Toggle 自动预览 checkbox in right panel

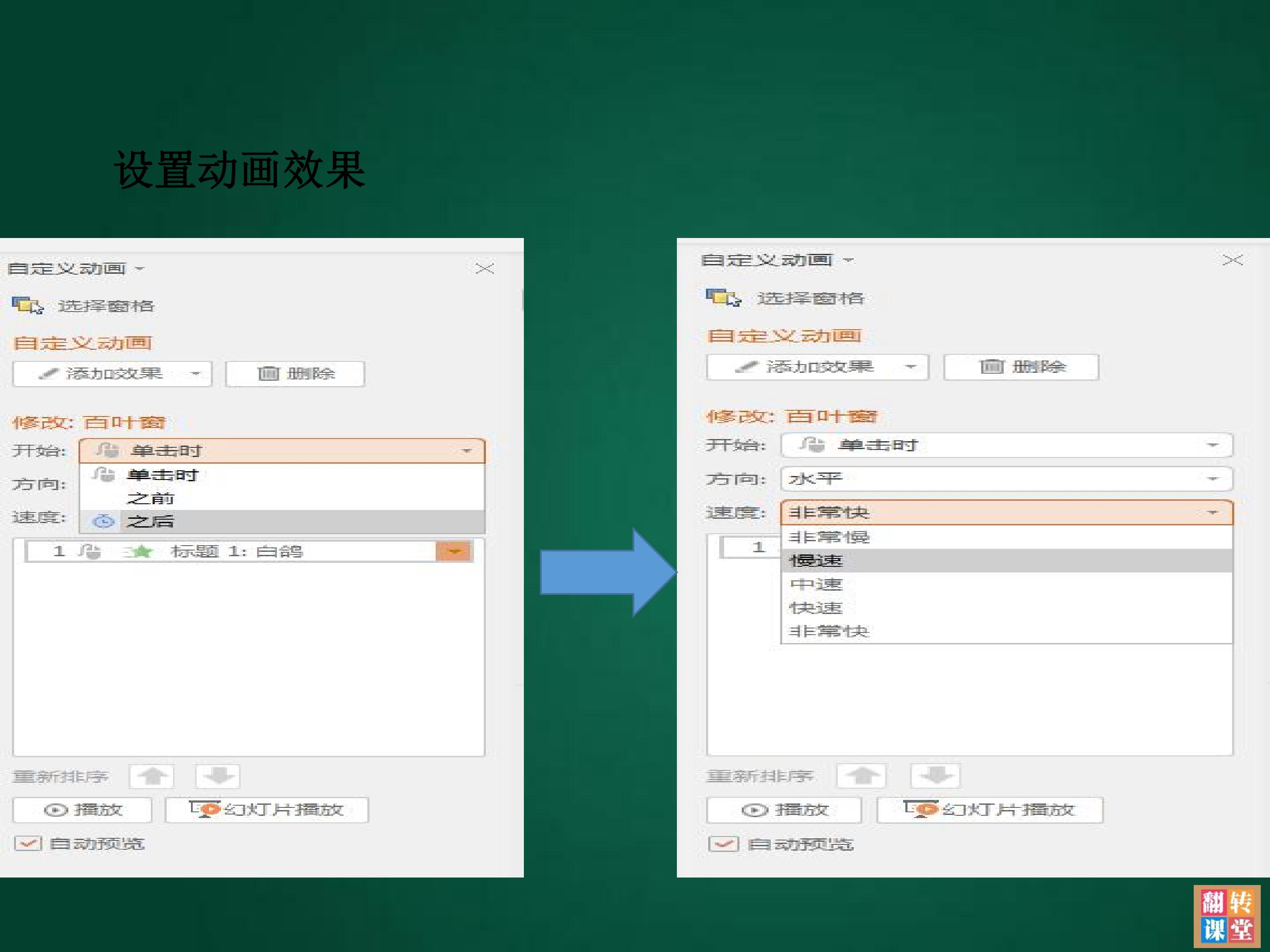pos(724,844)
